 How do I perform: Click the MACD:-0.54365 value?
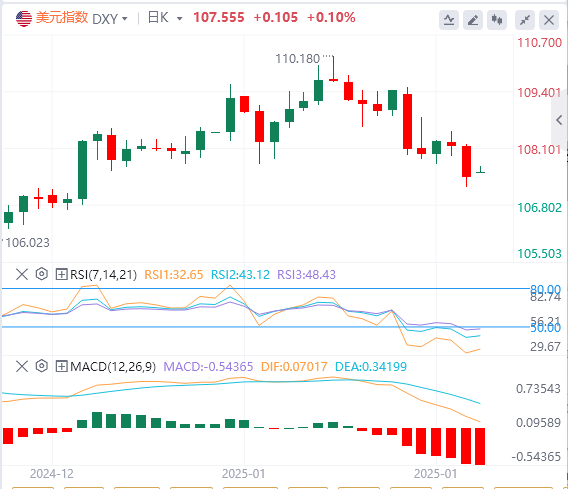coord(208,367)
